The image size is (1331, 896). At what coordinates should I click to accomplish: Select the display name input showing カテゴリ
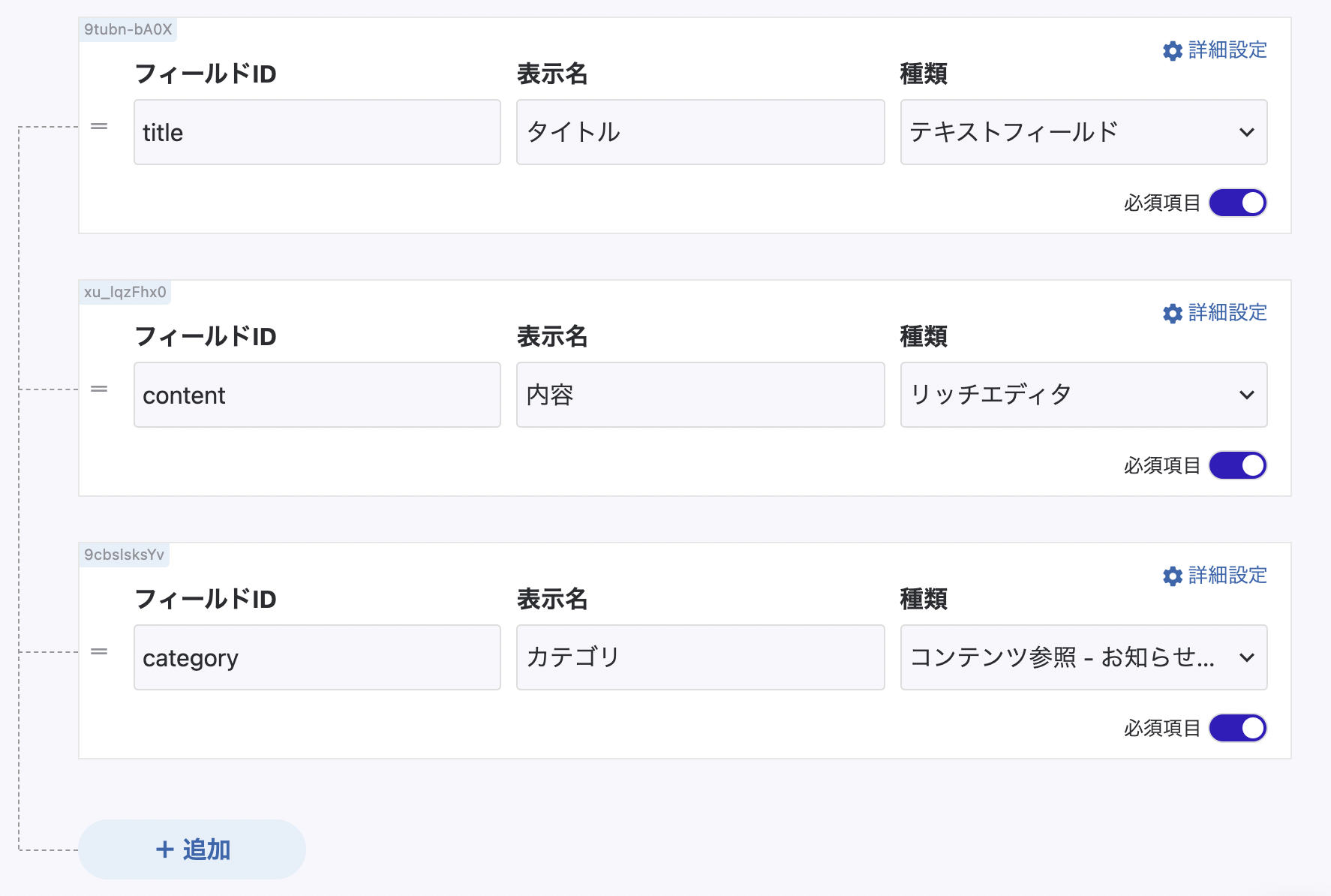click(700, 657)
